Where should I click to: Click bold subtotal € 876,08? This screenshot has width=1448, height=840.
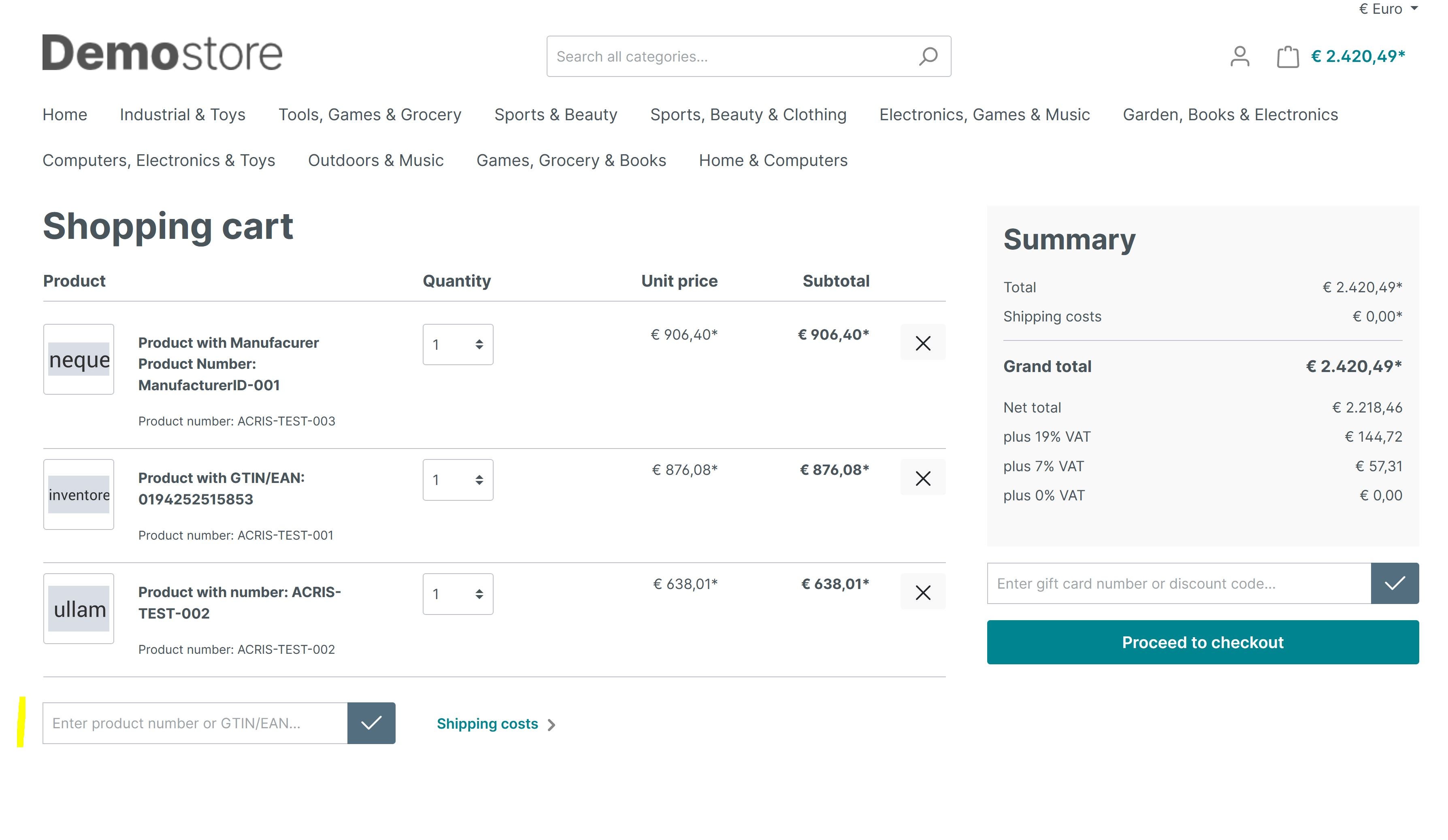pos(834,470)
